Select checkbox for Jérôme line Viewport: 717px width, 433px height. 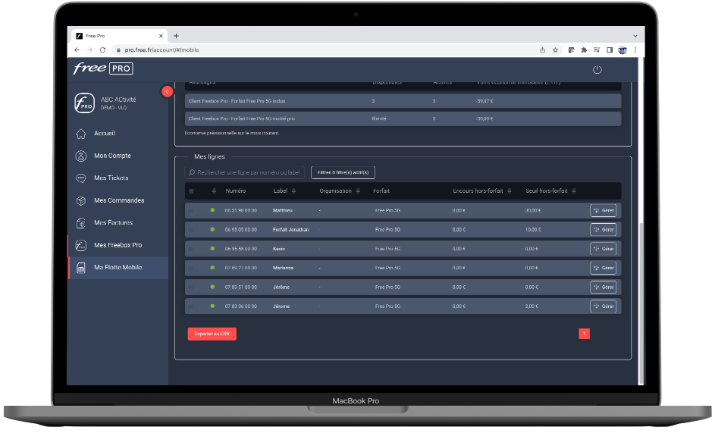[191, 287]
